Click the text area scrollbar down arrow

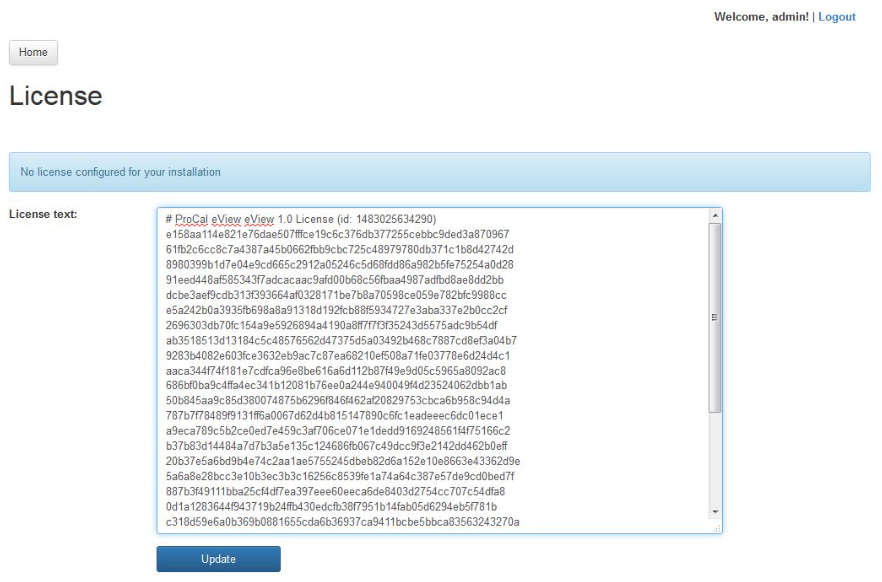click(715, 512)
